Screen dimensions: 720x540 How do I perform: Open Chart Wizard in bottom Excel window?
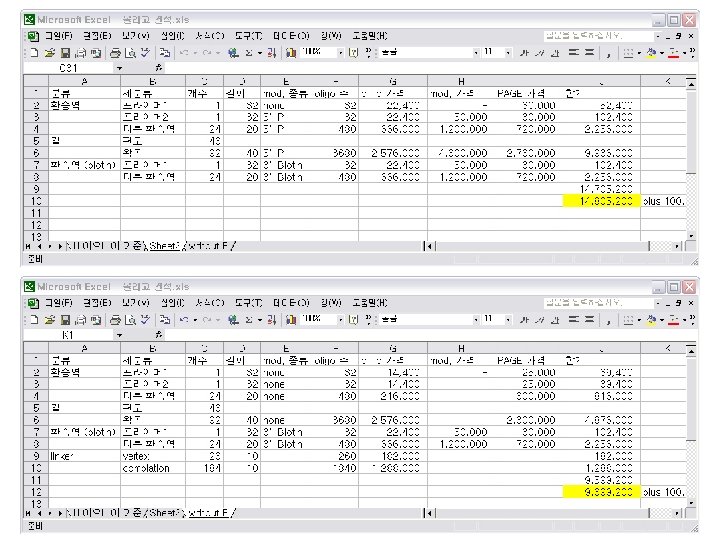(x=291, y=320)
